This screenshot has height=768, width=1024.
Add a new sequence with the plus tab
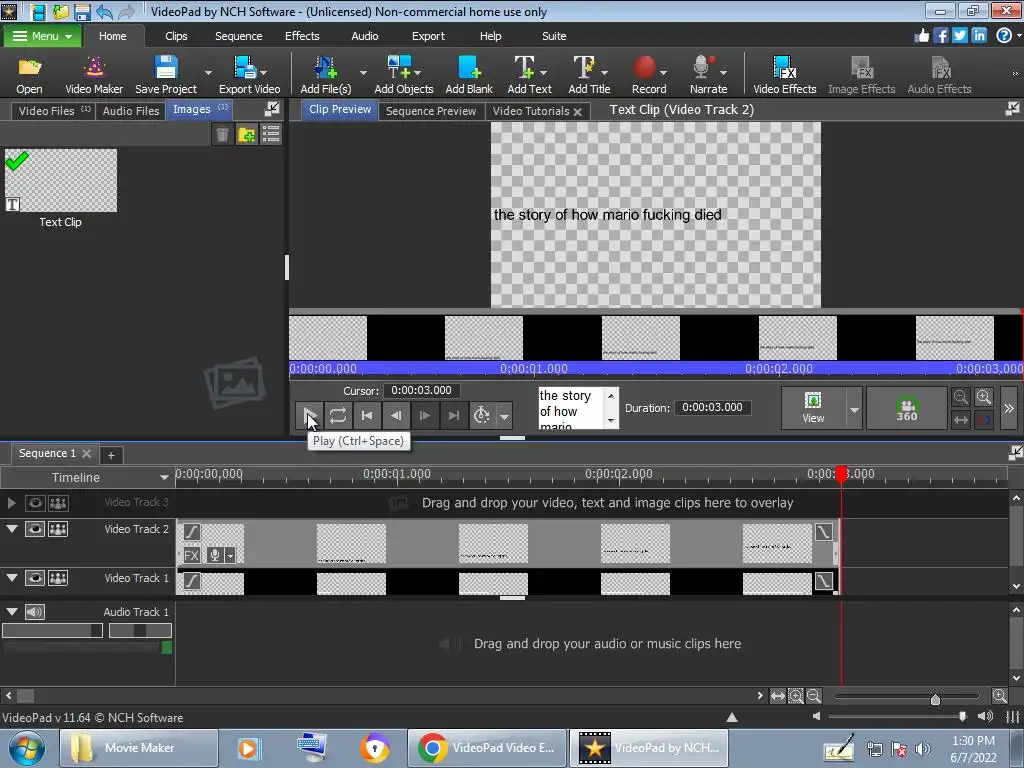(111, 455)
